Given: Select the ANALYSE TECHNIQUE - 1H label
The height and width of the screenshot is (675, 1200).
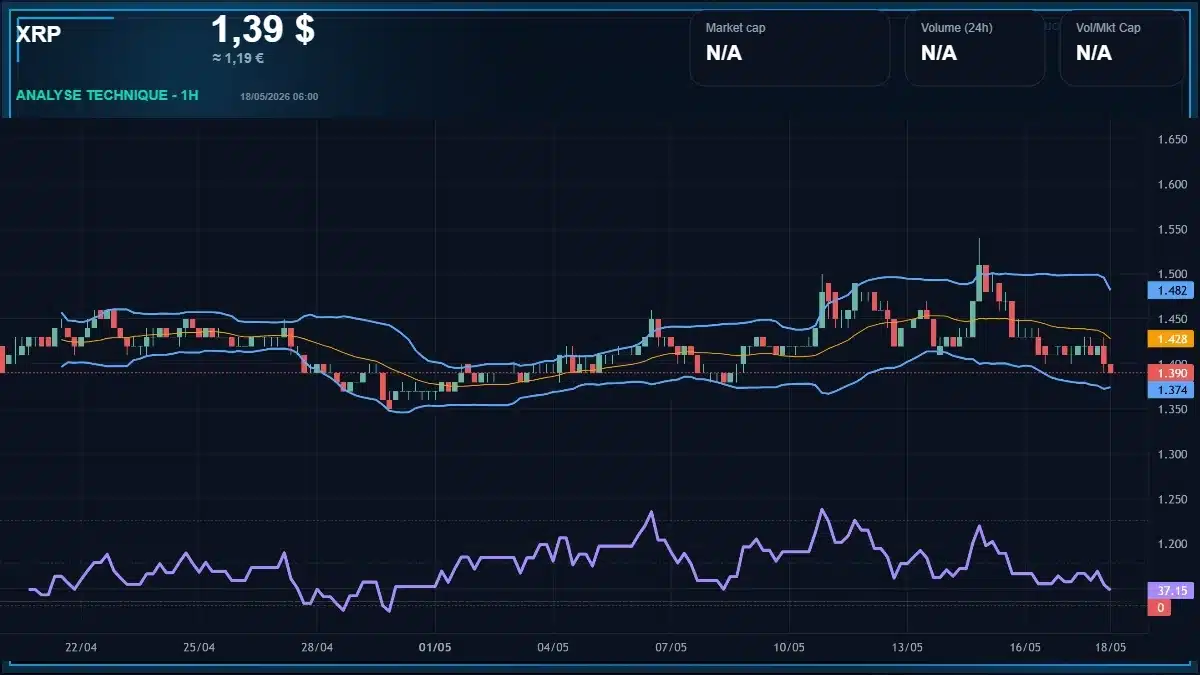Looking at the screenshot, I should [107, 95].
